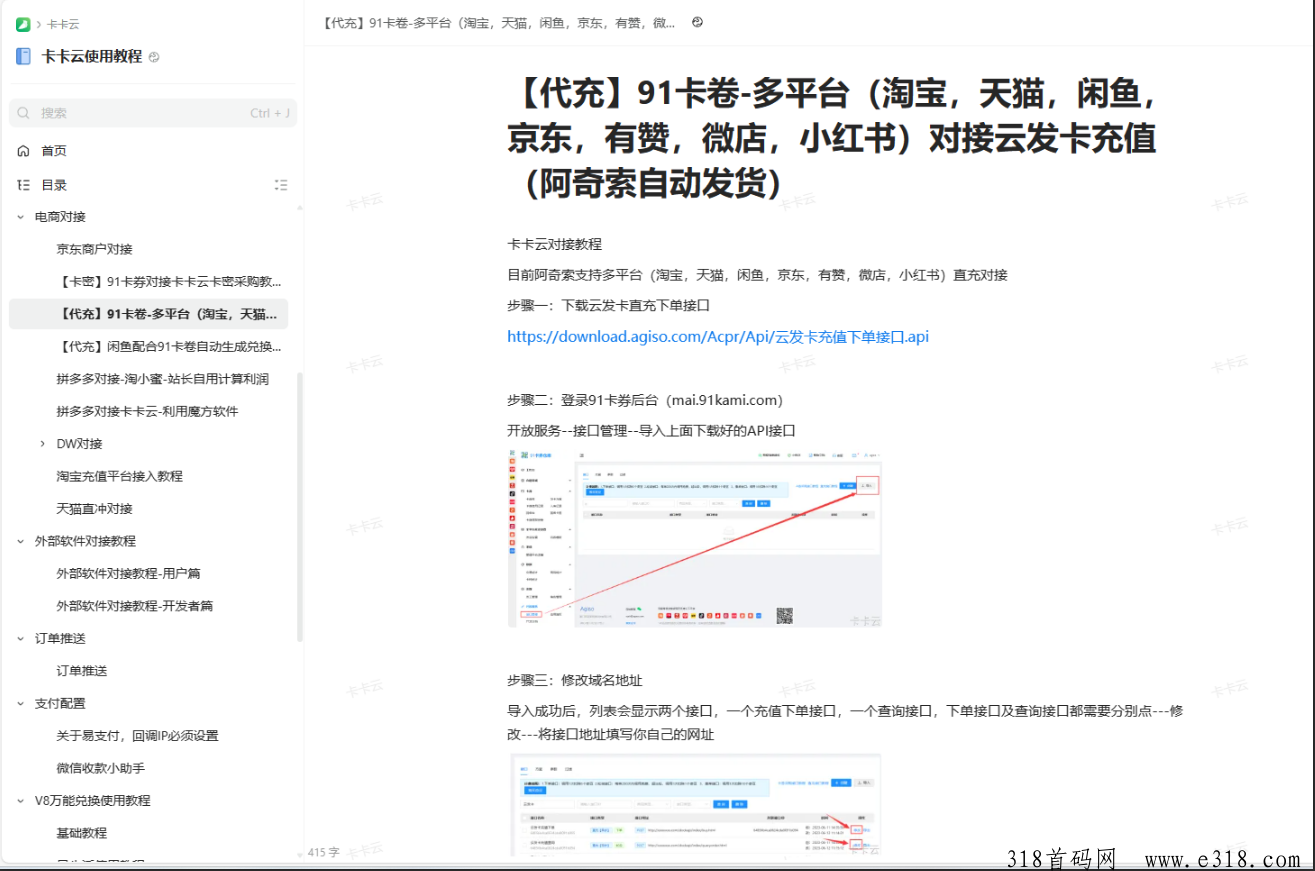Enlarge the 步骤二 interface management screenshot
This screenshot has width=1315, height=871.
(695, 538)
